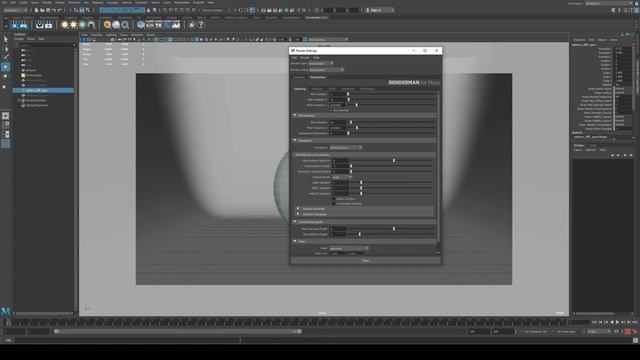Screen dimensions: 640x360
Task: Launch IPR from the RenderMan shelf
Action: [x=23, y=25]
